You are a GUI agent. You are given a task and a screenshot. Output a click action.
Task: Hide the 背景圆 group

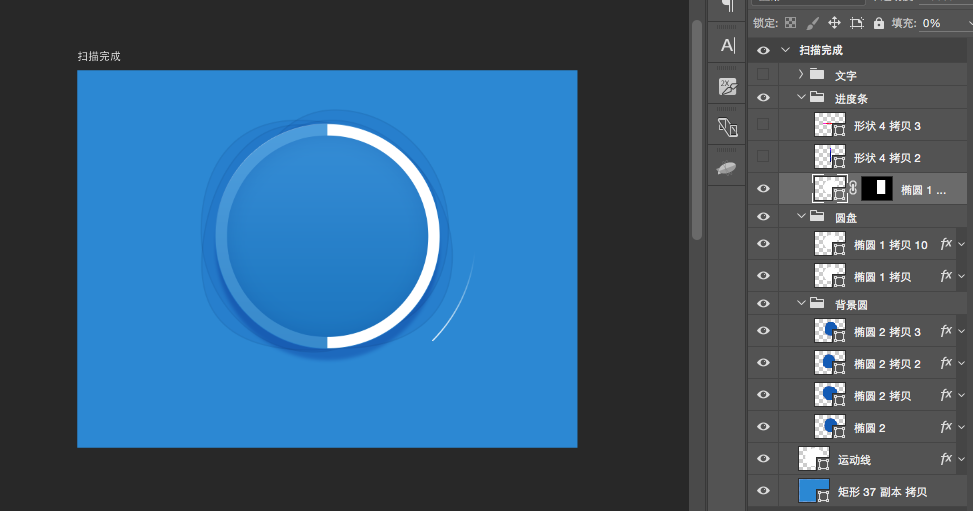pos(763,304)
